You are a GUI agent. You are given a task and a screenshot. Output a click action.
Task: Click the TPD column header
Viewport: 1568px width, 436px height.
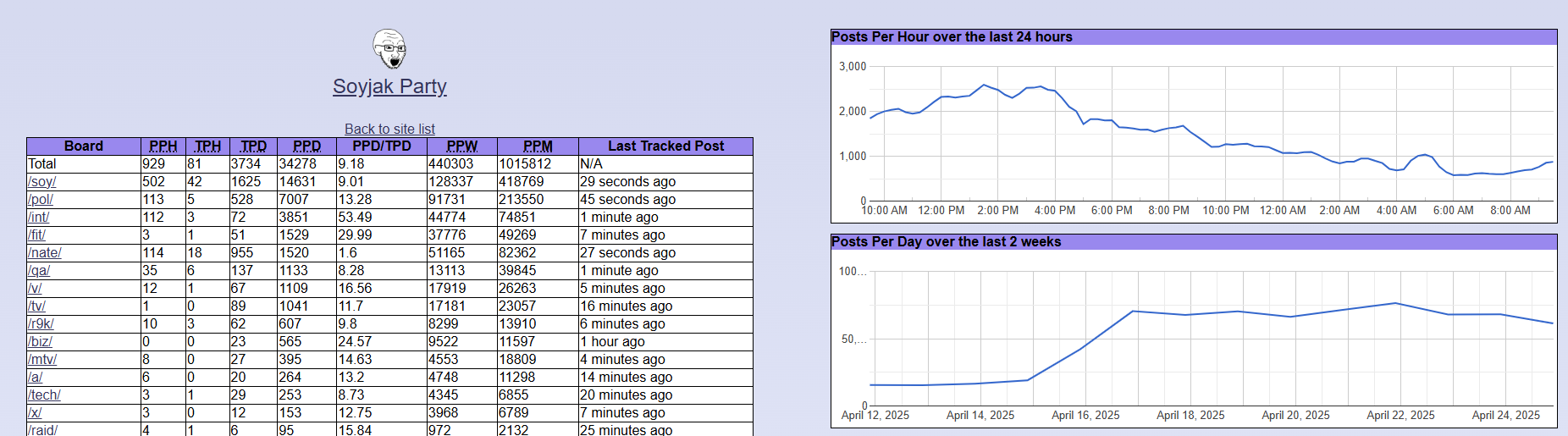click(x=253, y=146)
